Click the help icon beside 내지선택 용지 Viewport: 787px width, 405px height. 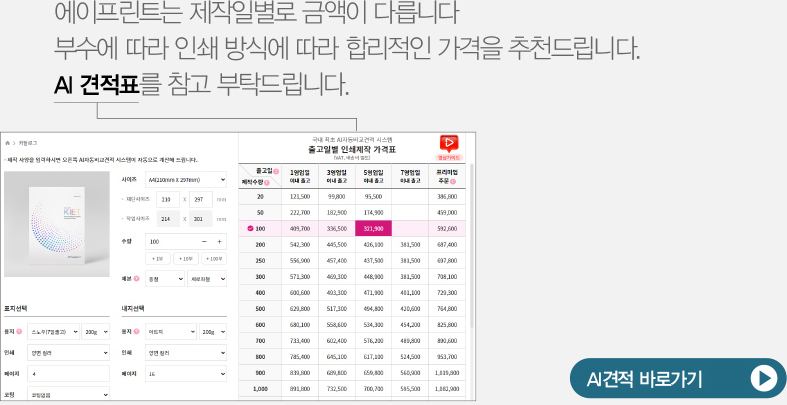coord(137,332)
